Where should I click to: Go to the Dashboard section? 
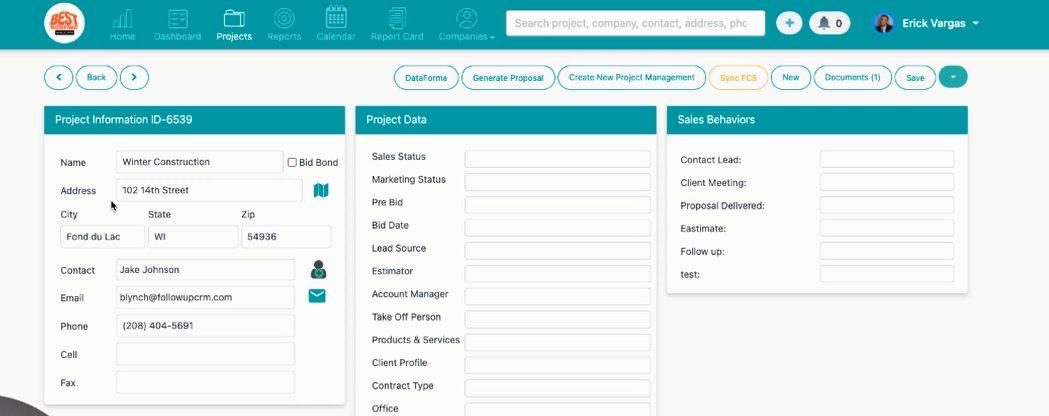177,25
